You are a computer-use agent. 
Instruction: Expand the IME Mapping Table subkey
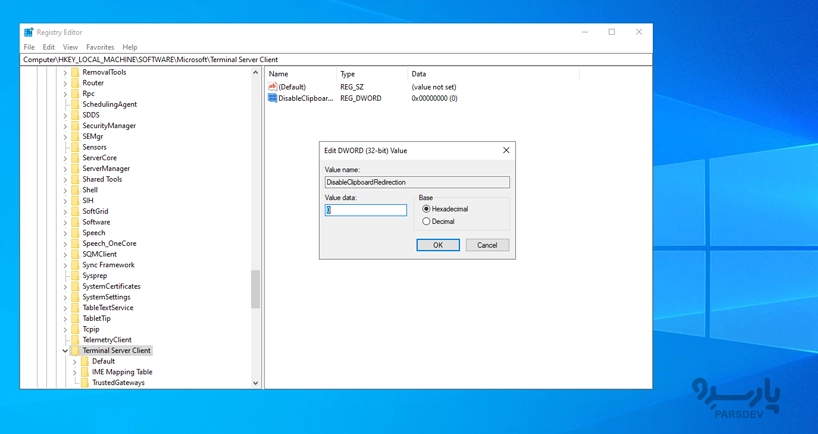[x=75, y=372]
